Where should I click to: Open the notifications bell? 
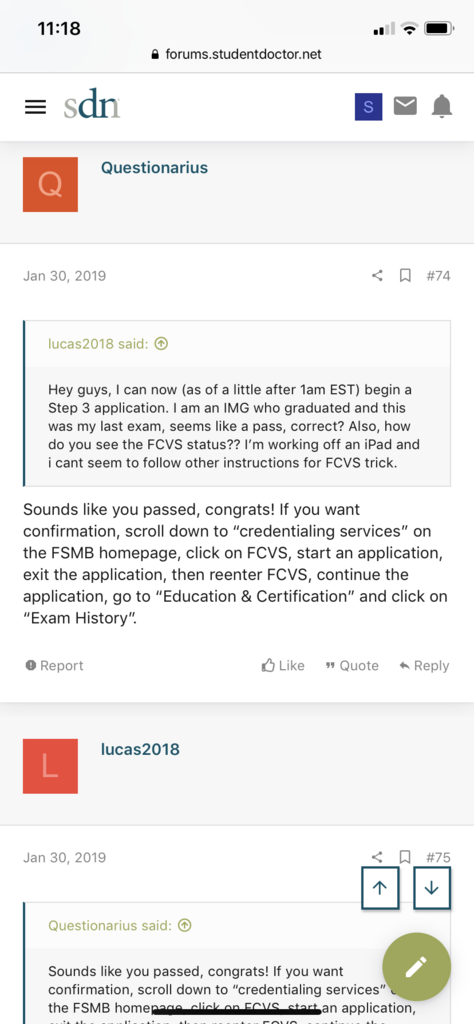point(442,106)
